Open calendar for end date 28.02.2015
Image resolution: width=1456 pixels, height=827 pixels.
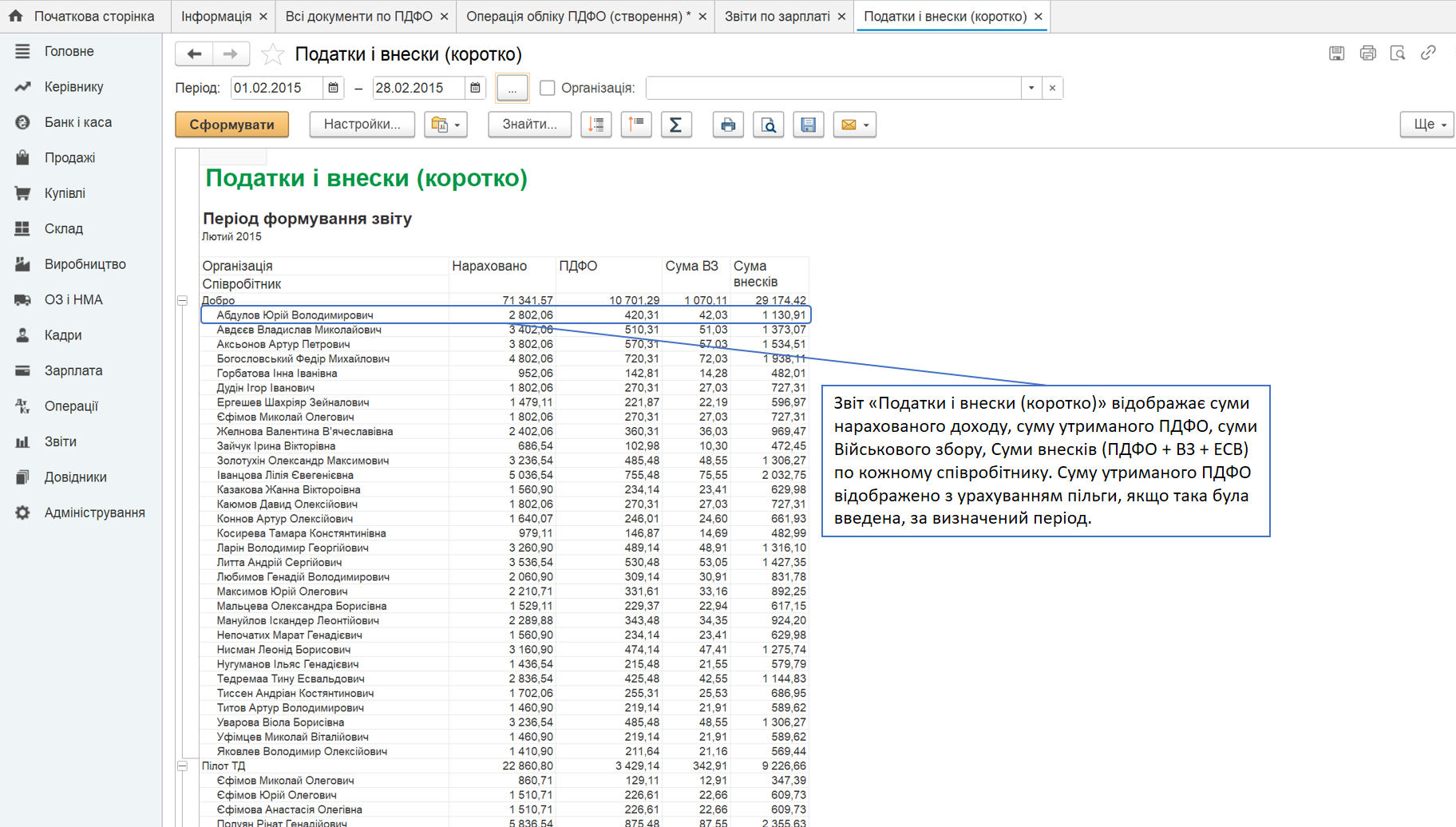(475, 88)
